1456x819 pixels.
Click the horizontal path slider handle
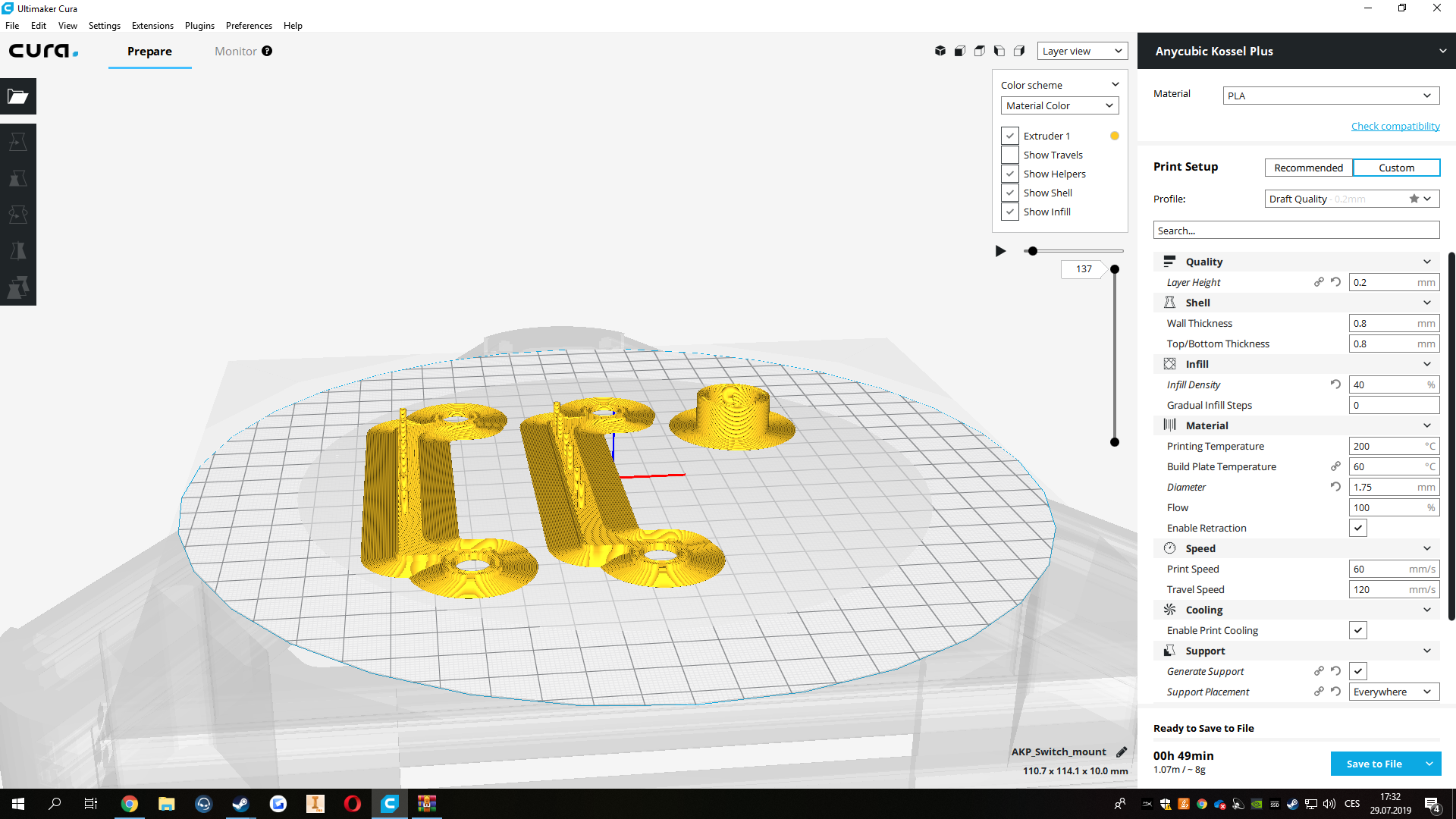1032,251
